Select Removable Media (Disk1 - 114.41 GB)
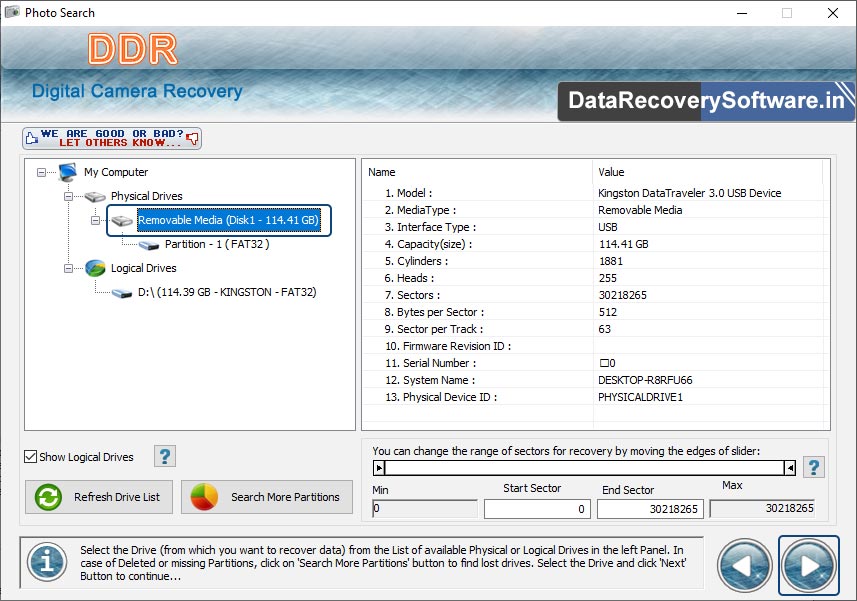This screenshot has width=857, height=601. pos(228,220)
